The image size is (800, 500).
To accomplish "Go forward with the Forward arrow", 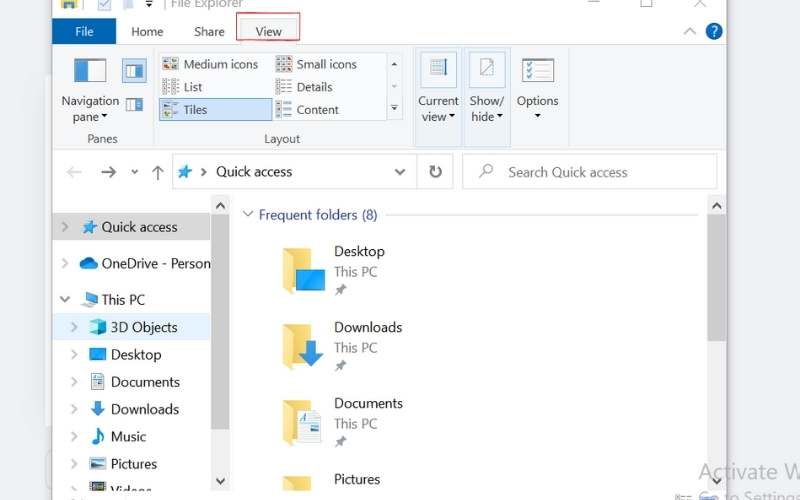I will 109,172.
